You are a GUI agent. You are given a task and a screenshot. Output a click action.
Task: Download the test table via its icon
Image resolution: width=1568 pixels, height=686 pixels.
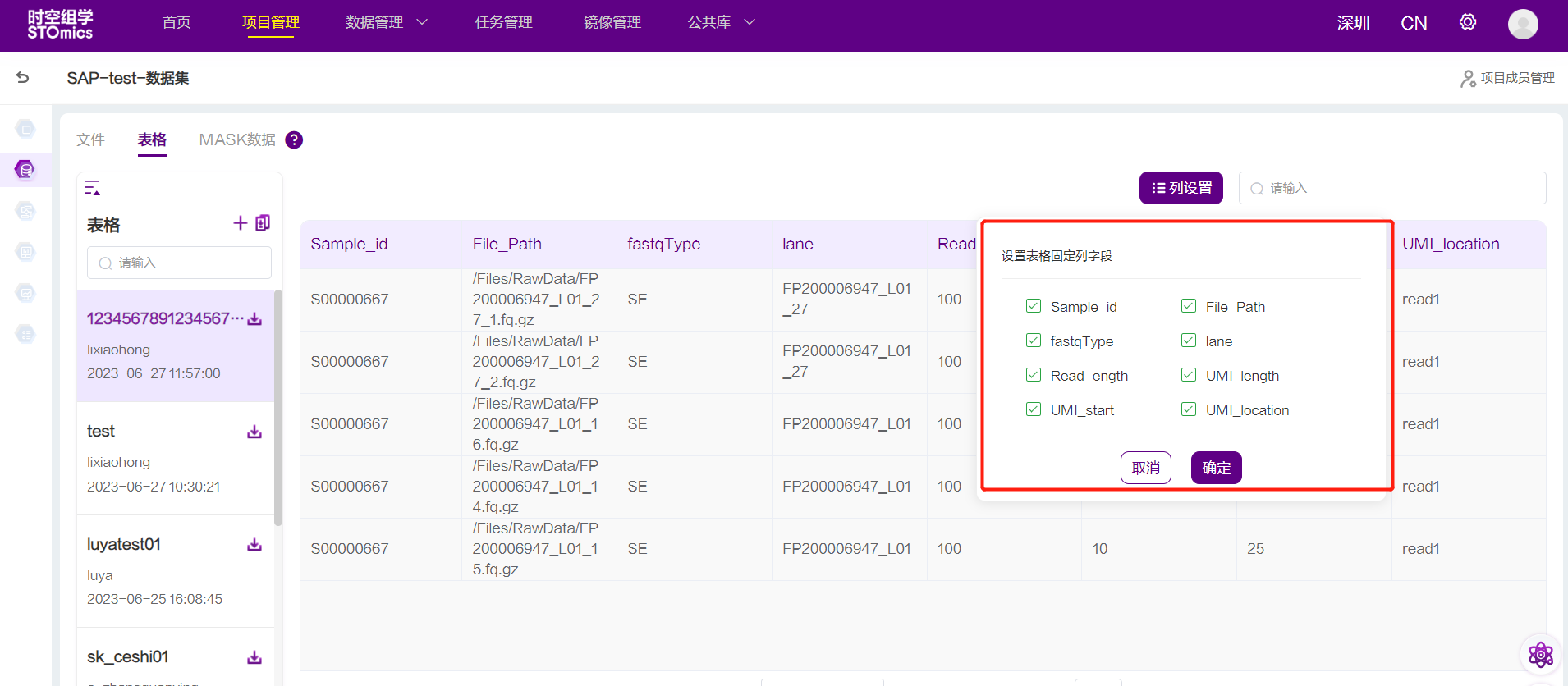[254, 432]
